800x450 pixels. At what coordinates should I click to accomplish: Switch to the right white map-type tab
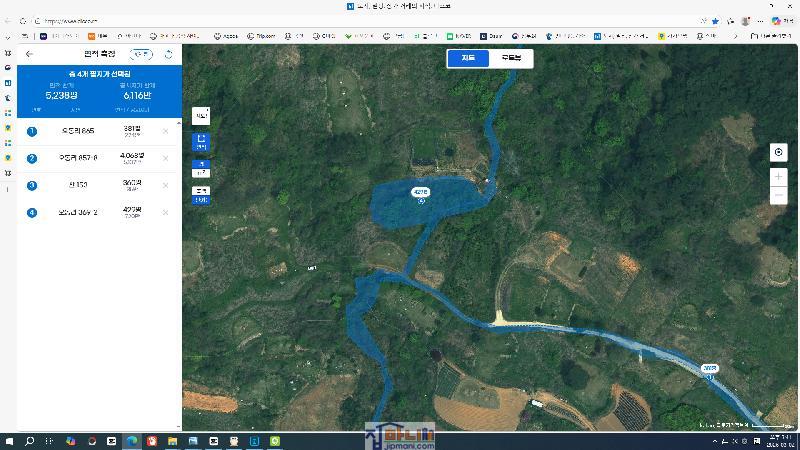pos(510,58)
